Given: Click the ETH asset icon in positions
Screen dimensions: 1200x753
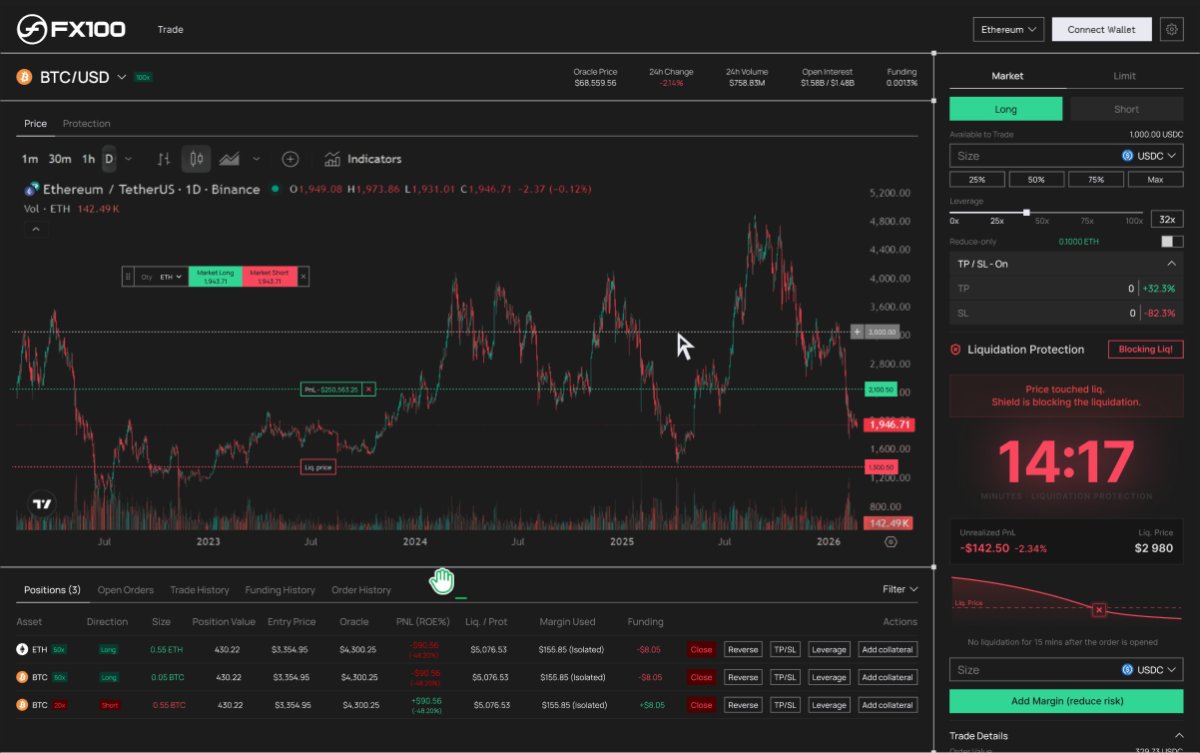Looking at the screenshot, I should 22,649.
